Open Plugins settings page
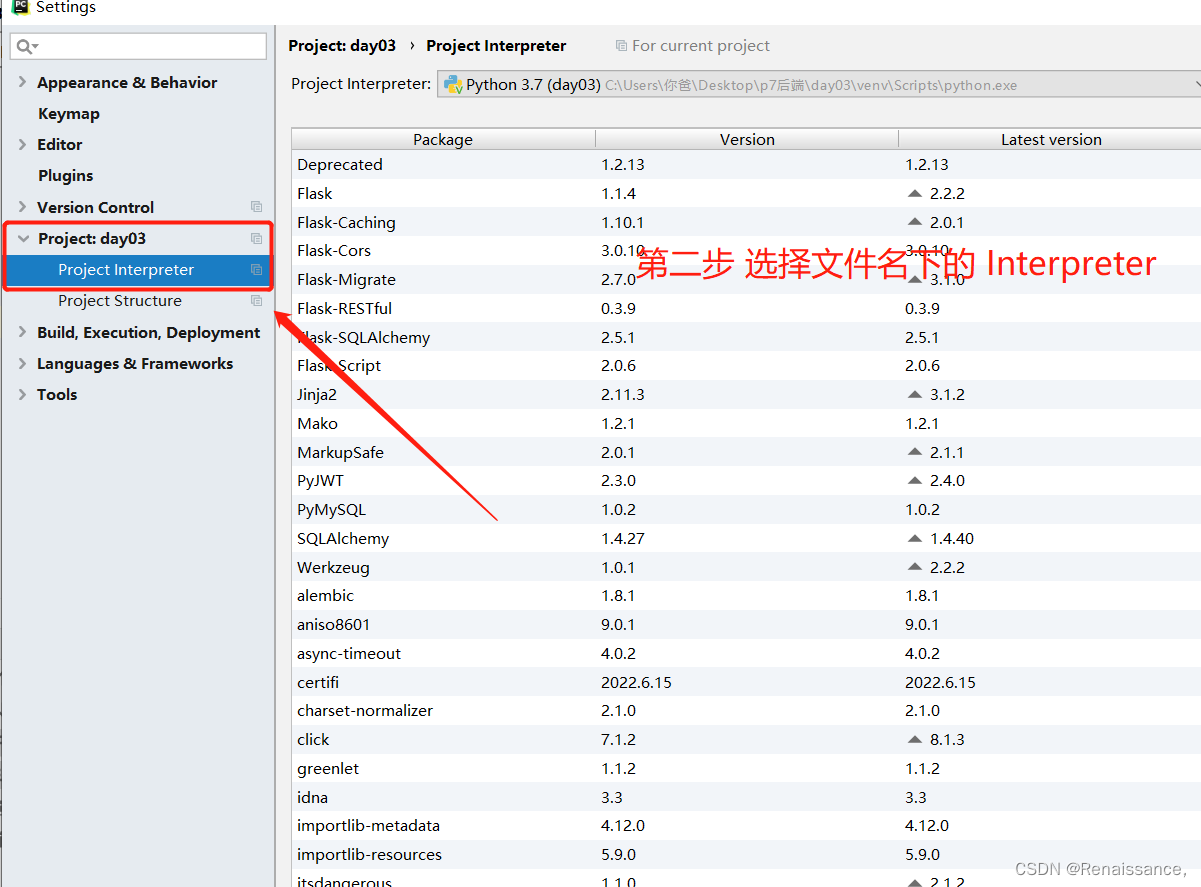The width and height of the screenshot is (1201, 887). coord(66,175)
